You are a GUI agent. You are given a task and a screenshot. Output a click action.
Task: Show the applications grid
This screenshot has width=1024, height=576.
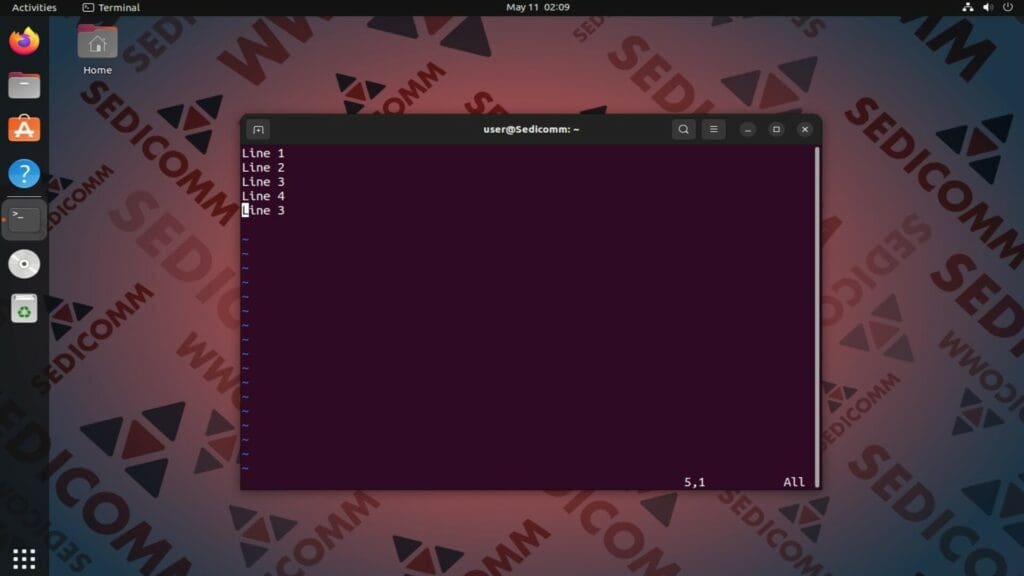pos(24,559)
